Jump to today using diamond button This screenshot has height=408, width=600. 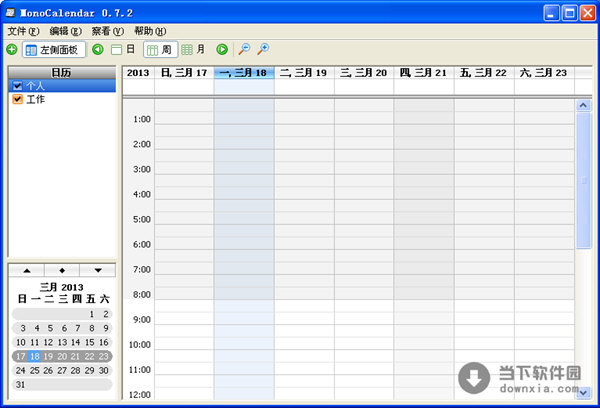pos(62,270)
